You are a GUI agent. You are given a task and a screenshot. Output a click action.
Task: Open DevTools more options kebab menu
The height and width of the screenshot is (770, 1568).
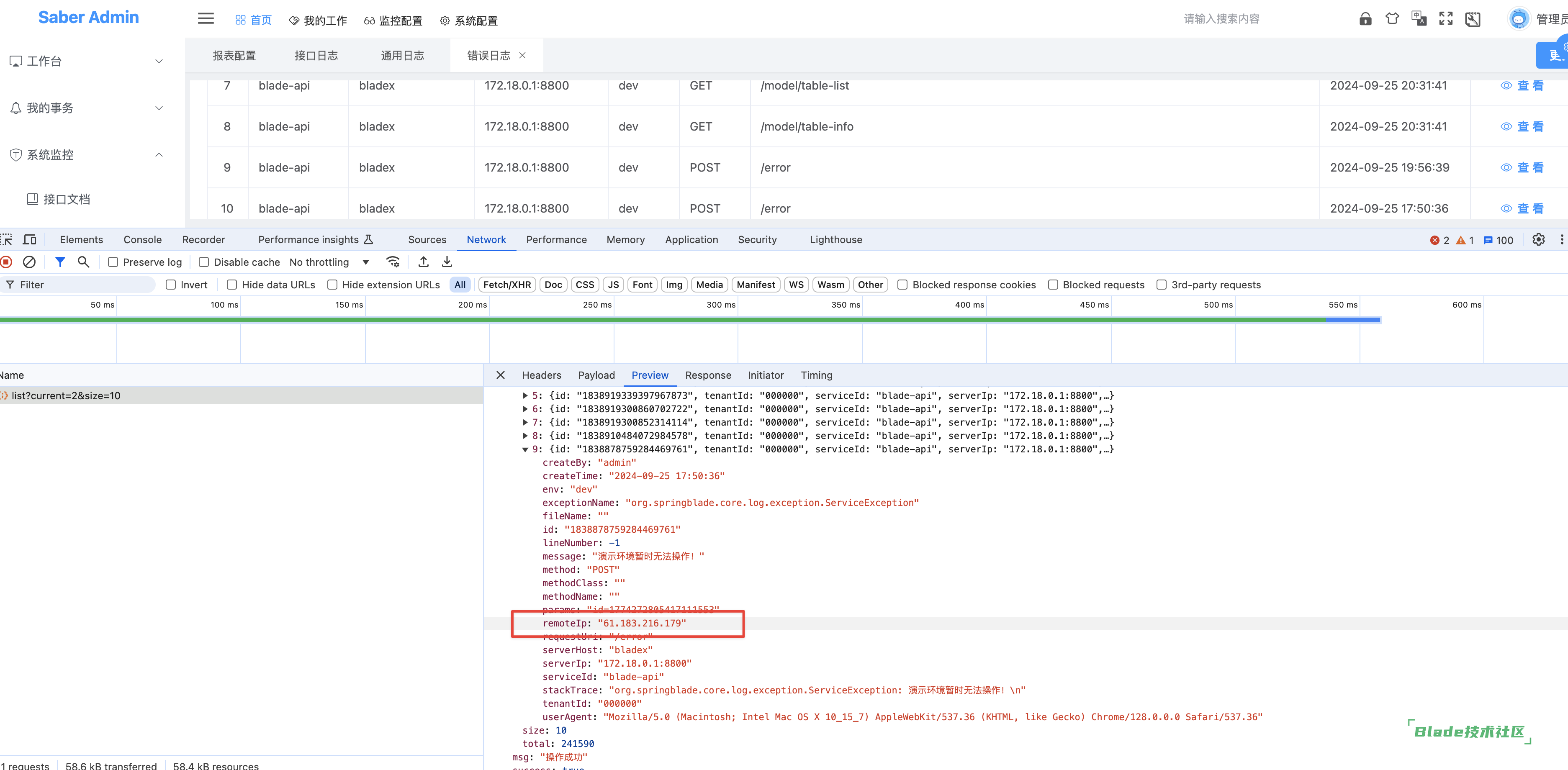1561,240
